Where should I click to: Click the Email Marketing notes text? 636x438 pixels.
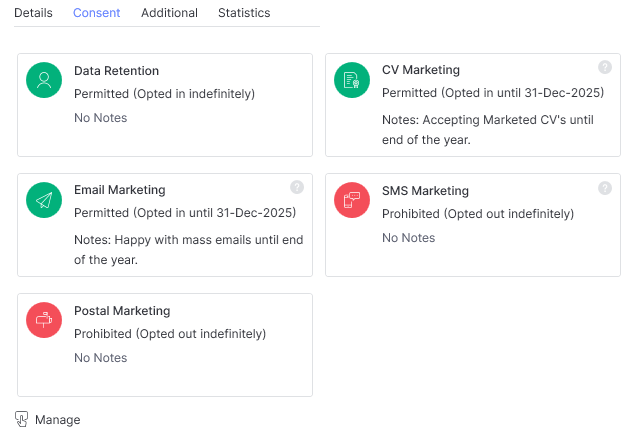tap(189, 249)
